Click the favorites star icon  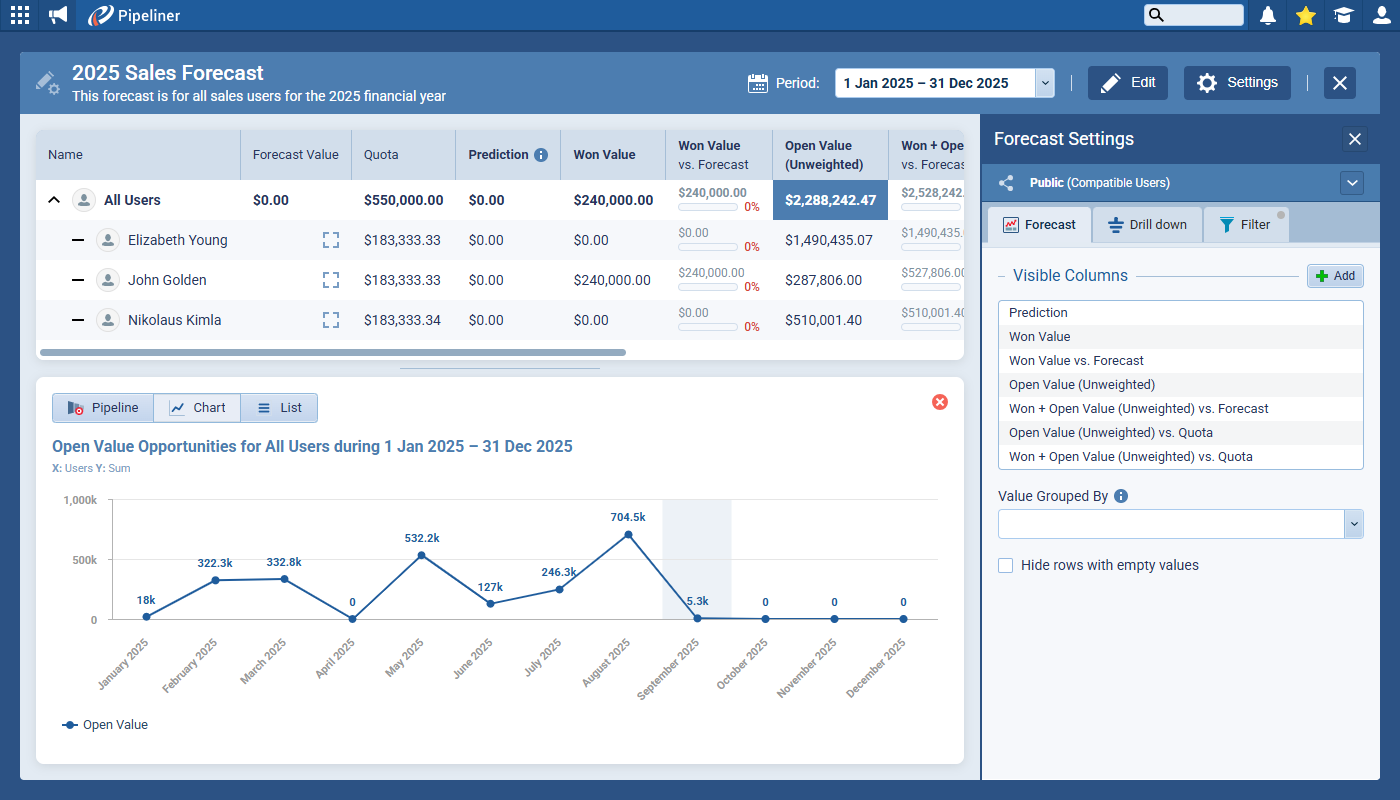[x=1305, y=15]
